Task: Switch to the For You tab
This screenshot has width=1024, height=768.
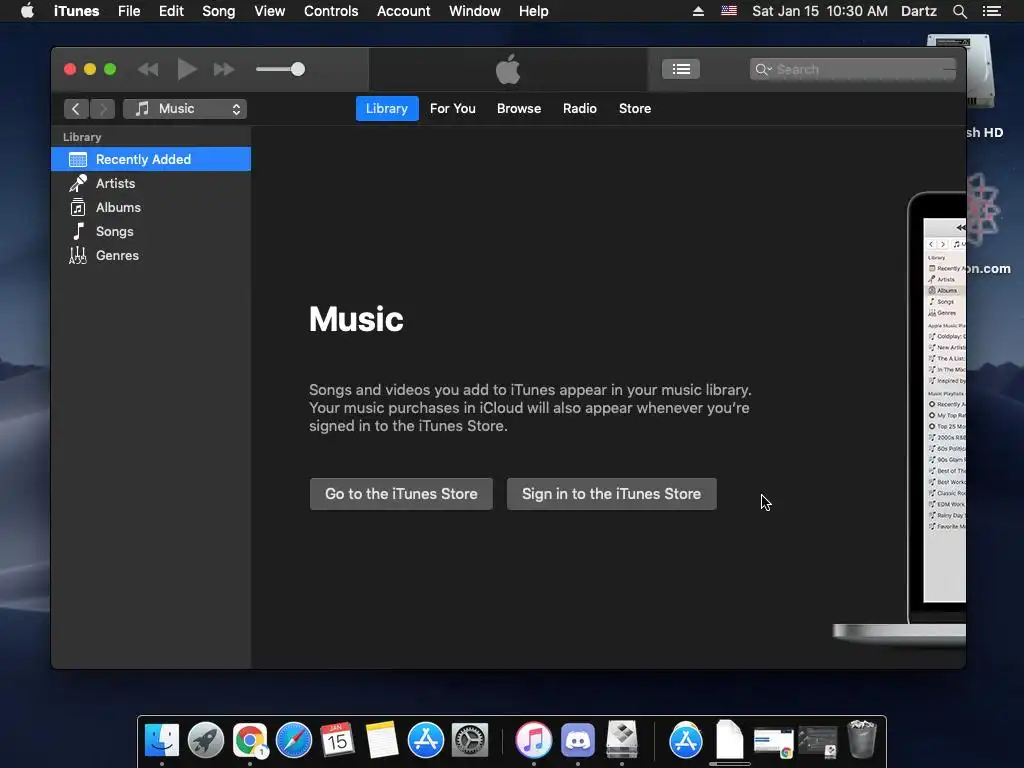Action: [453, 108]
